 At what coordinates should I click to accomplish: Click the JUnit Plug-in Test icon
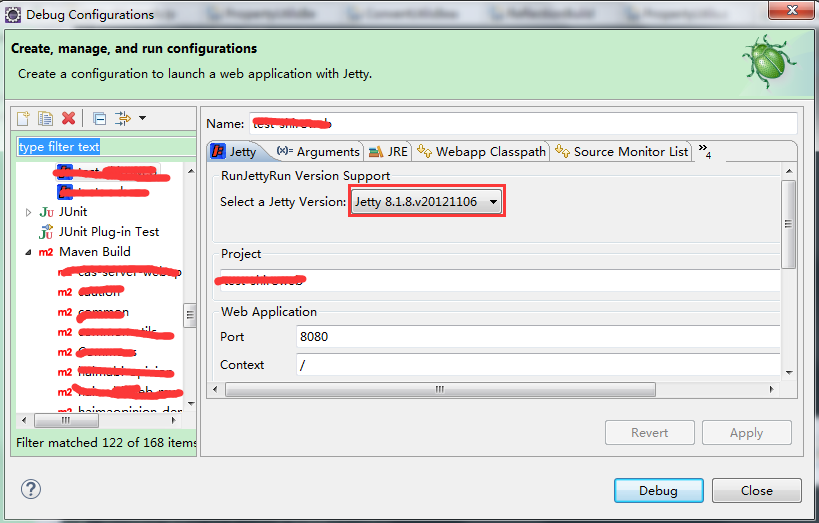[x=46, y=231]
